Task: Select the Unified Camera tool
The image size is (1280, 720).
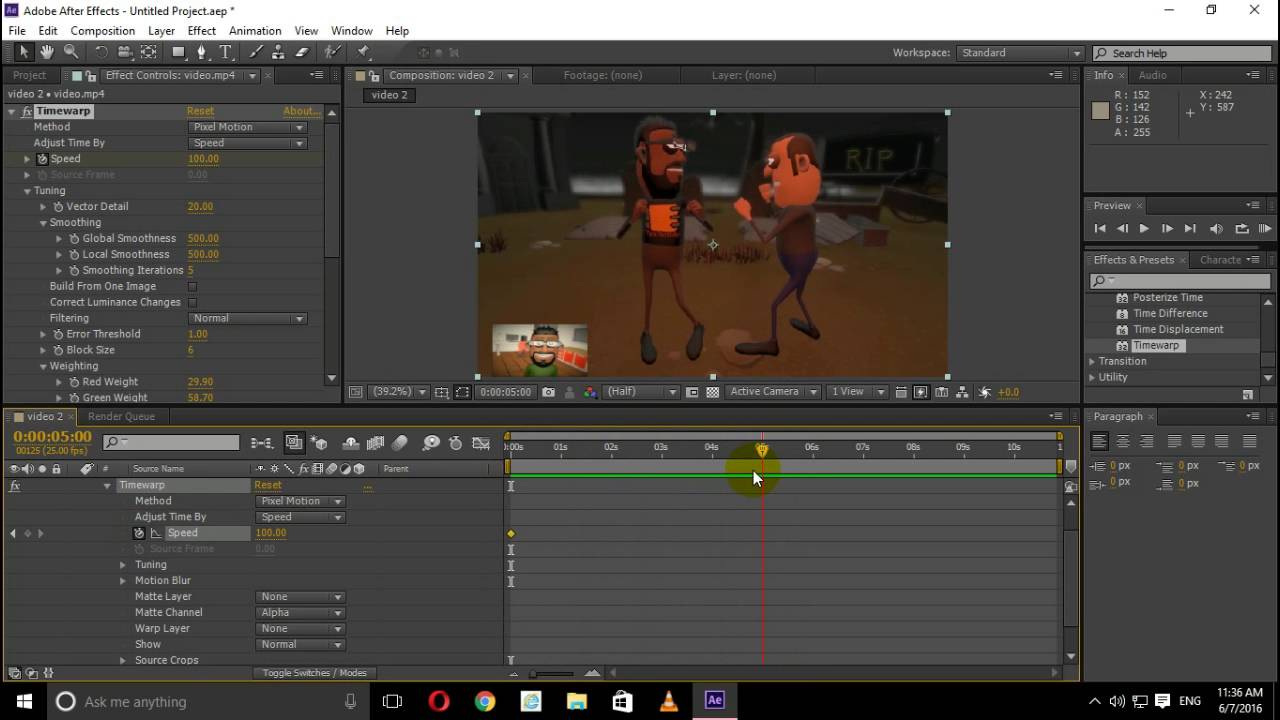Action: pyautogui.click(x=125, y=52)
